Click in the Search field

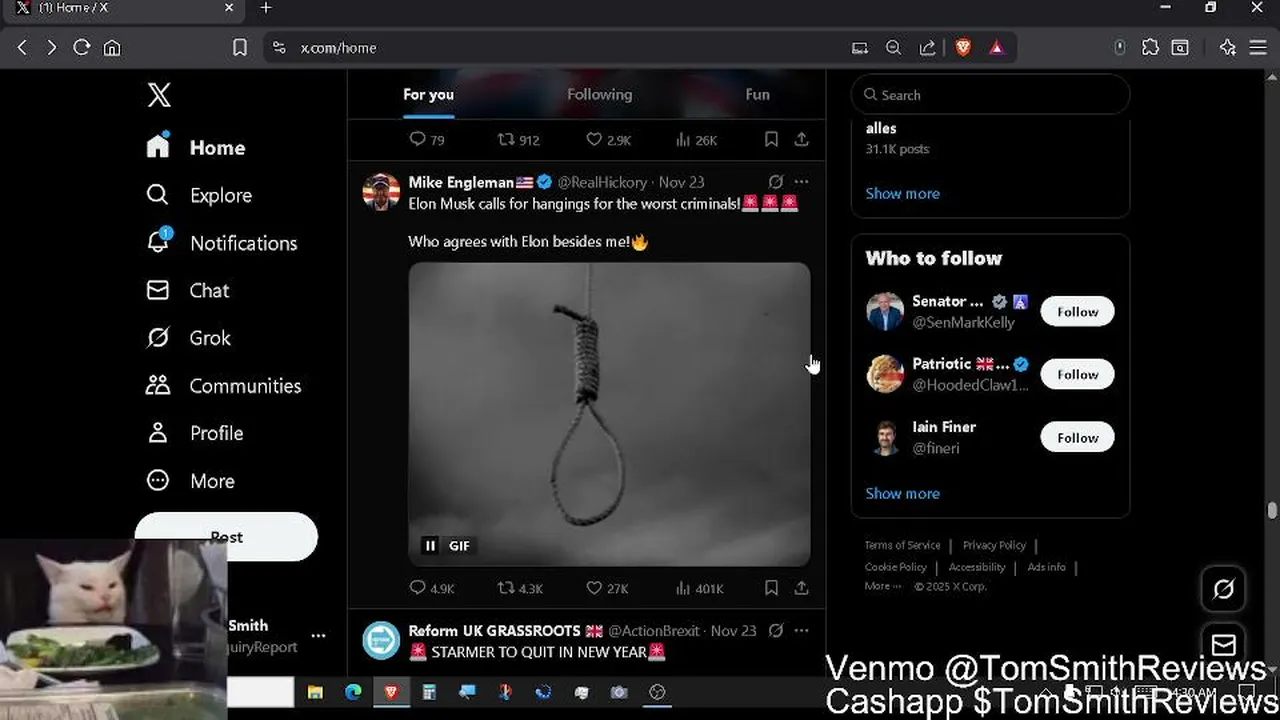(990, 95)
